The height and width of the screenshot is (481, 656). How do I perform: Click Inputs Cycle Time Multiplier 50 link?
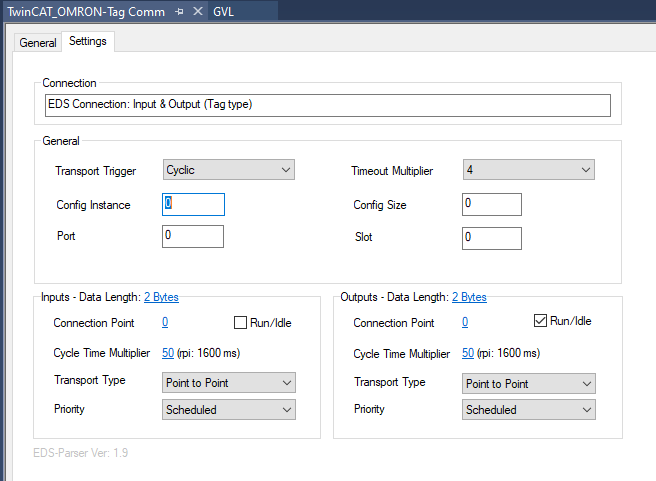tap(168, 353)
